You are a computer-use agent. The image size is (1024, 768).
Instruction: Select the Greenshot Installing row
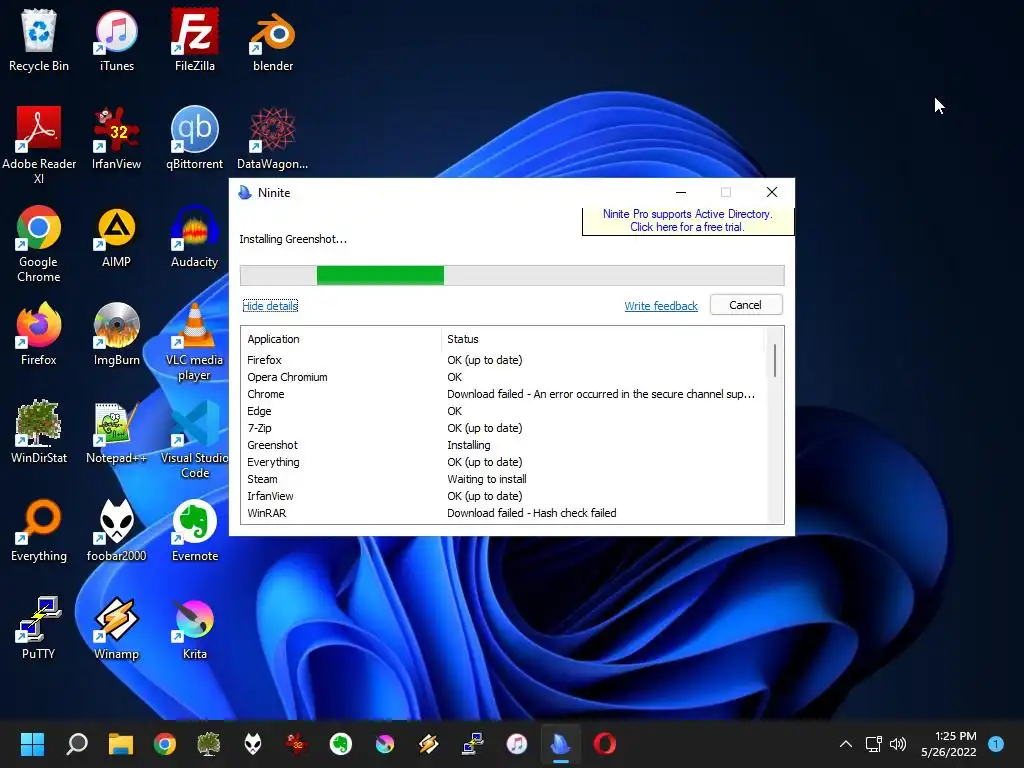504,445
